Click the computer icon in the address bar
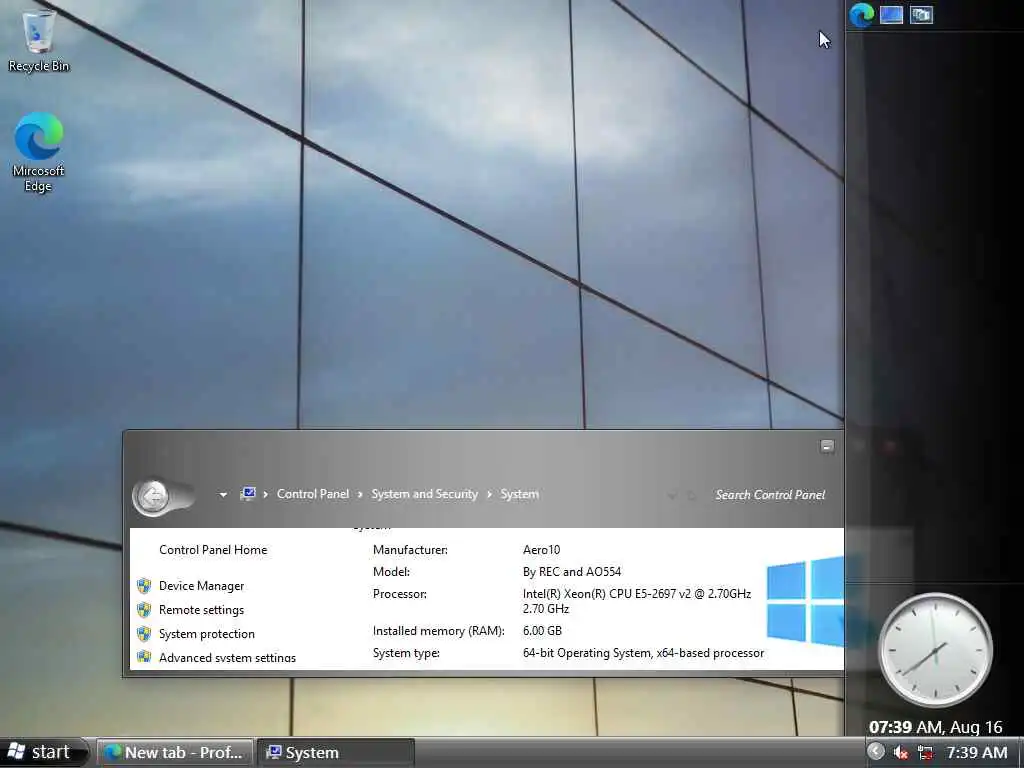This screenshot has height=768, width=1024. 248,494
